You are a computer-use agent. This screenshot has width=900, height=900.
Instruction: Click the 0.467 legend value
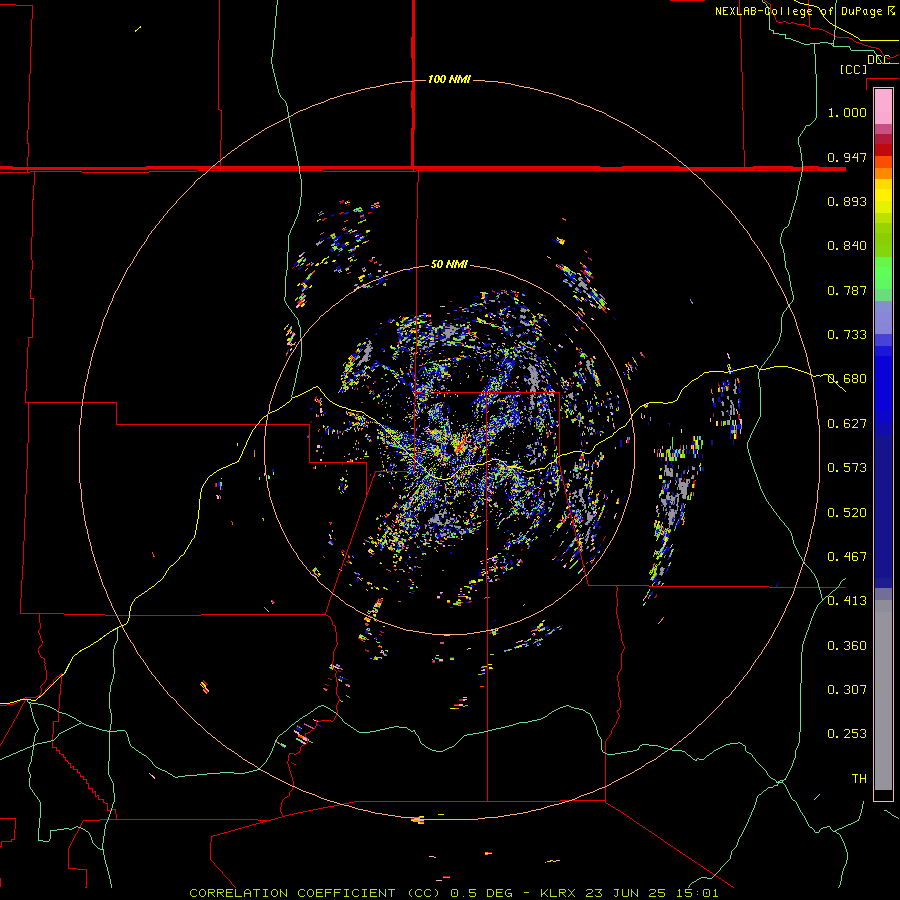(x=847, y=556)
